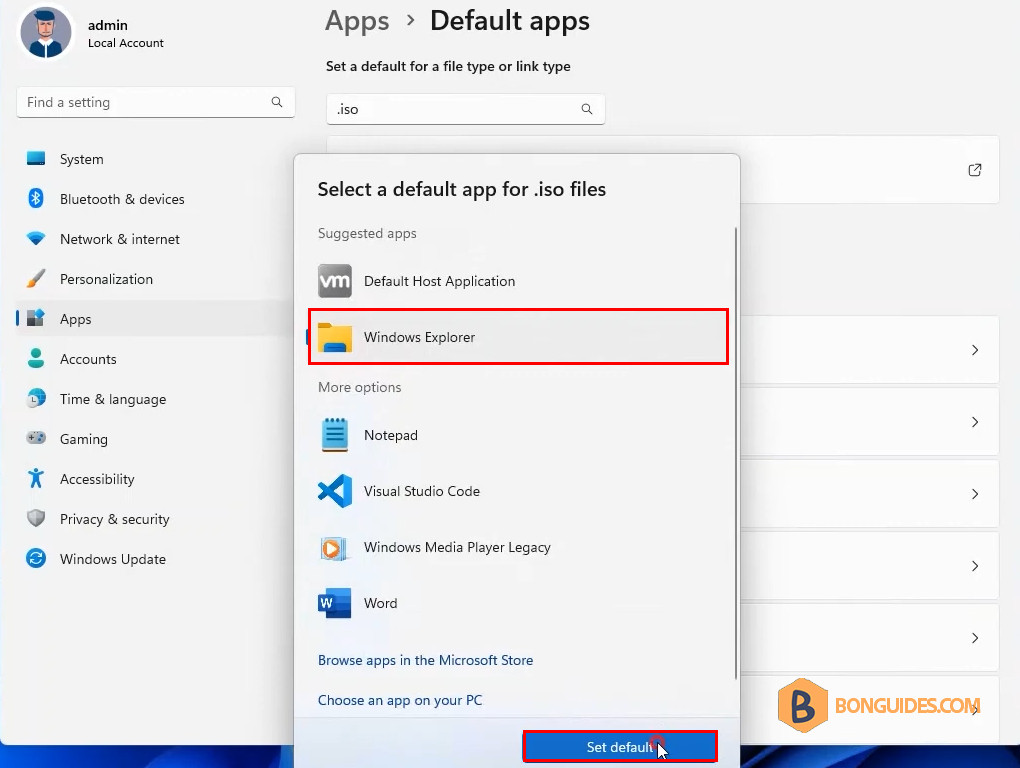This screenshot has width=1020, height=768.
Task: Click the System monitor icon in sidebar
Action: coord(36,159)
